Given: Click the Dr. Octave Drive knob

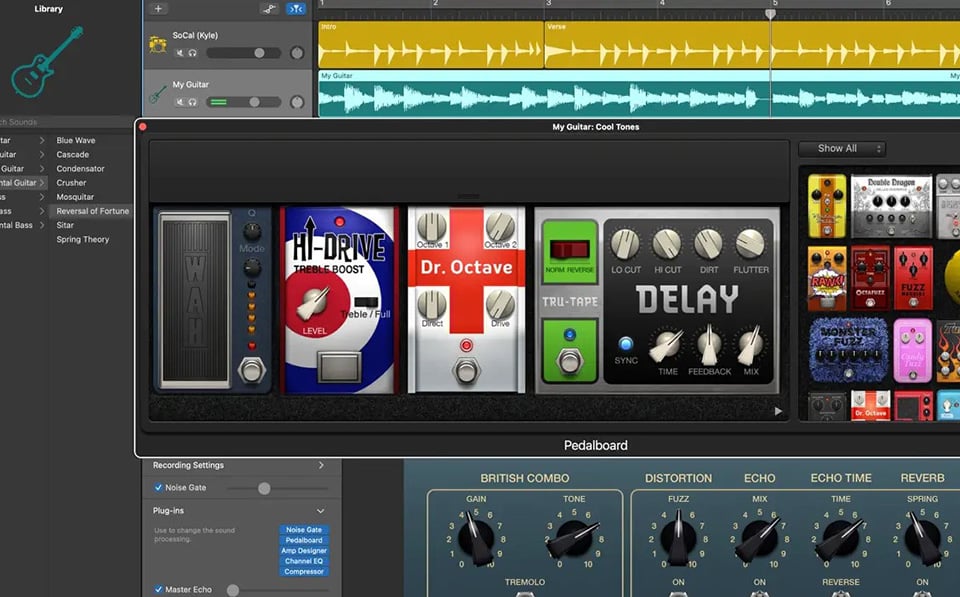Looking at the screenshot, I should coord(500,304).
